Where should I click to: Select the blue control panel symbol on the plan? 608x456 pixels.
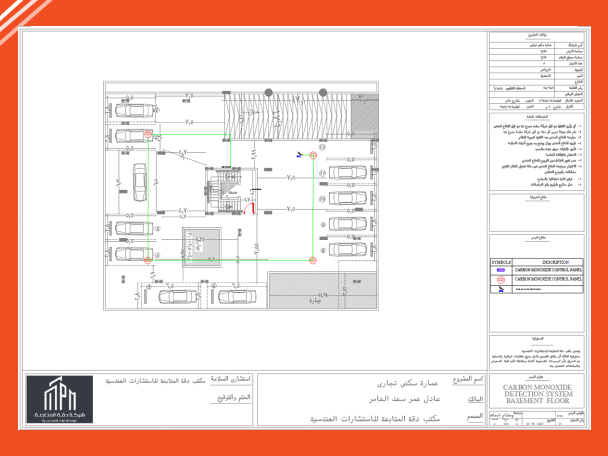[299, 155]
